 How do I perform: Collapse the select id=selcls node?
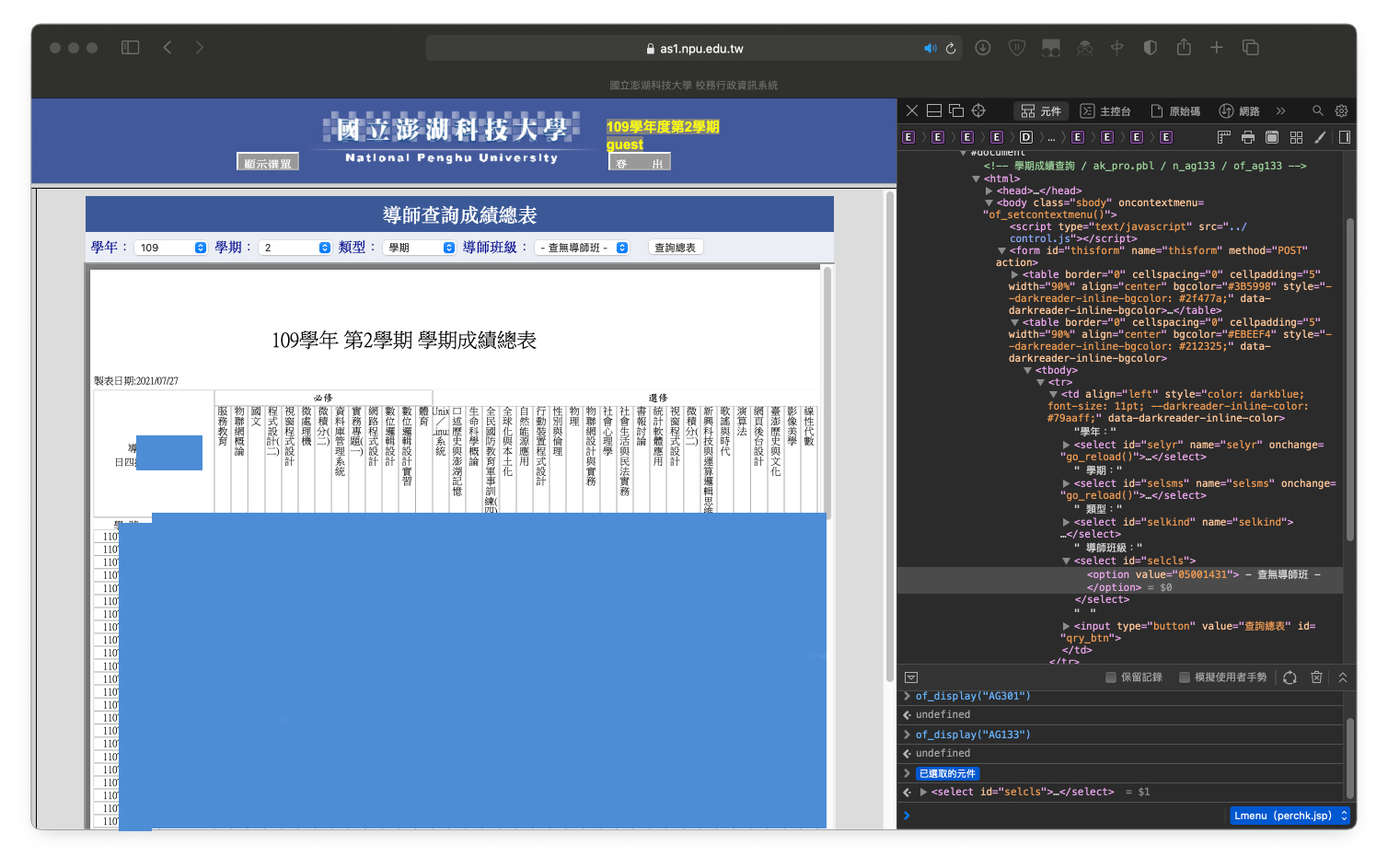[1067, 561]
